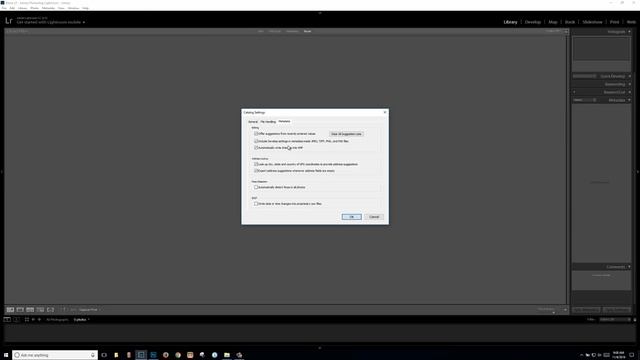Image resolution: width=640 pixels, height=360 pixels.
Task: Go forward with the filmstrip right arrow
Action: (39, 320)
